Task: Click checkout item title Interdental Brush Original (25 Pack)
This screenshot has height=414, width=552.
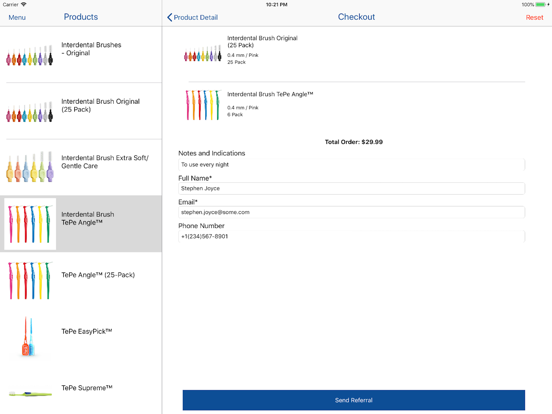Action: pyautogui.click(x=262, y=42)
